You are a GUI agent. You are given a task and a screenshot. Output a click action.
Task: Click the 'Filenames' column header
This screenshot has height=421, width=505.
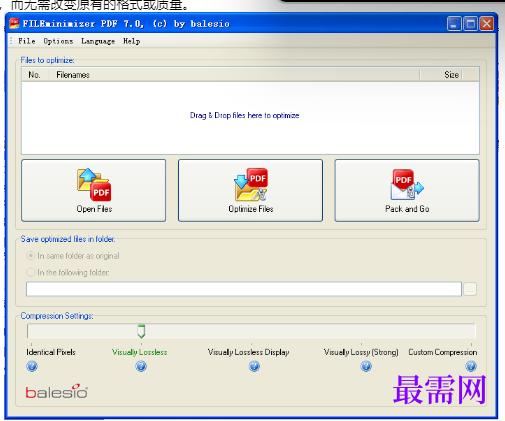[x=234, y=75]
